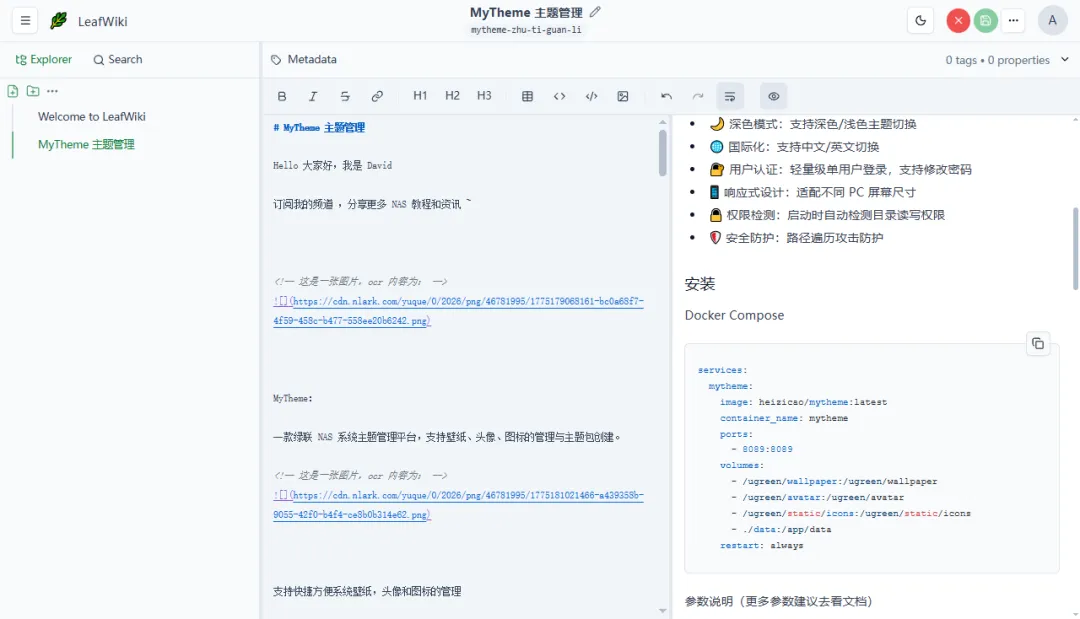
Task: Switch to the Explorer tab
Action: [43, 59]
